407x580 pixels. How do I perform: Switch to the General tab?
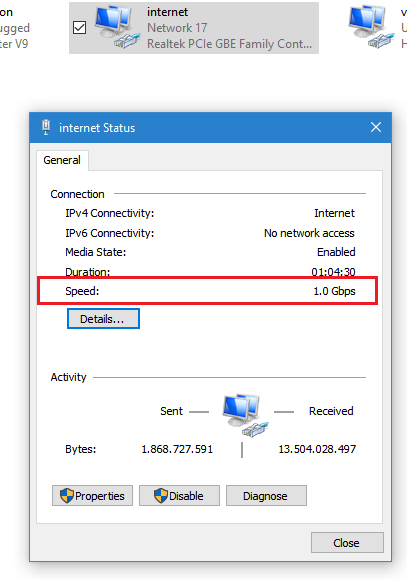tap(62, 160)
